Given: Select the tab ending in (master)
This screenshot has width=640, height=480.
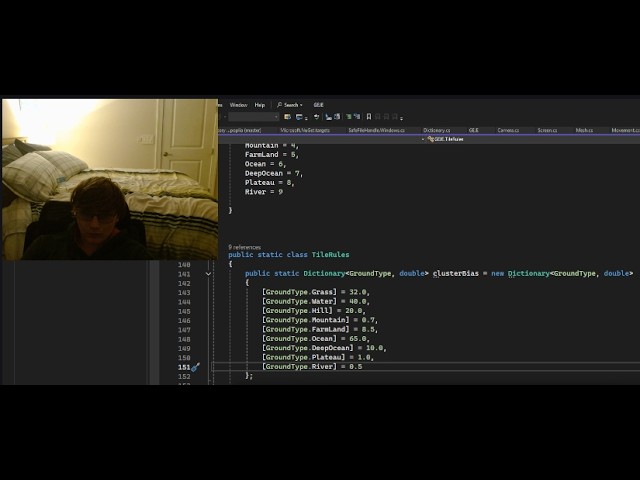Looking at the screenshot, I should [240, 130].
